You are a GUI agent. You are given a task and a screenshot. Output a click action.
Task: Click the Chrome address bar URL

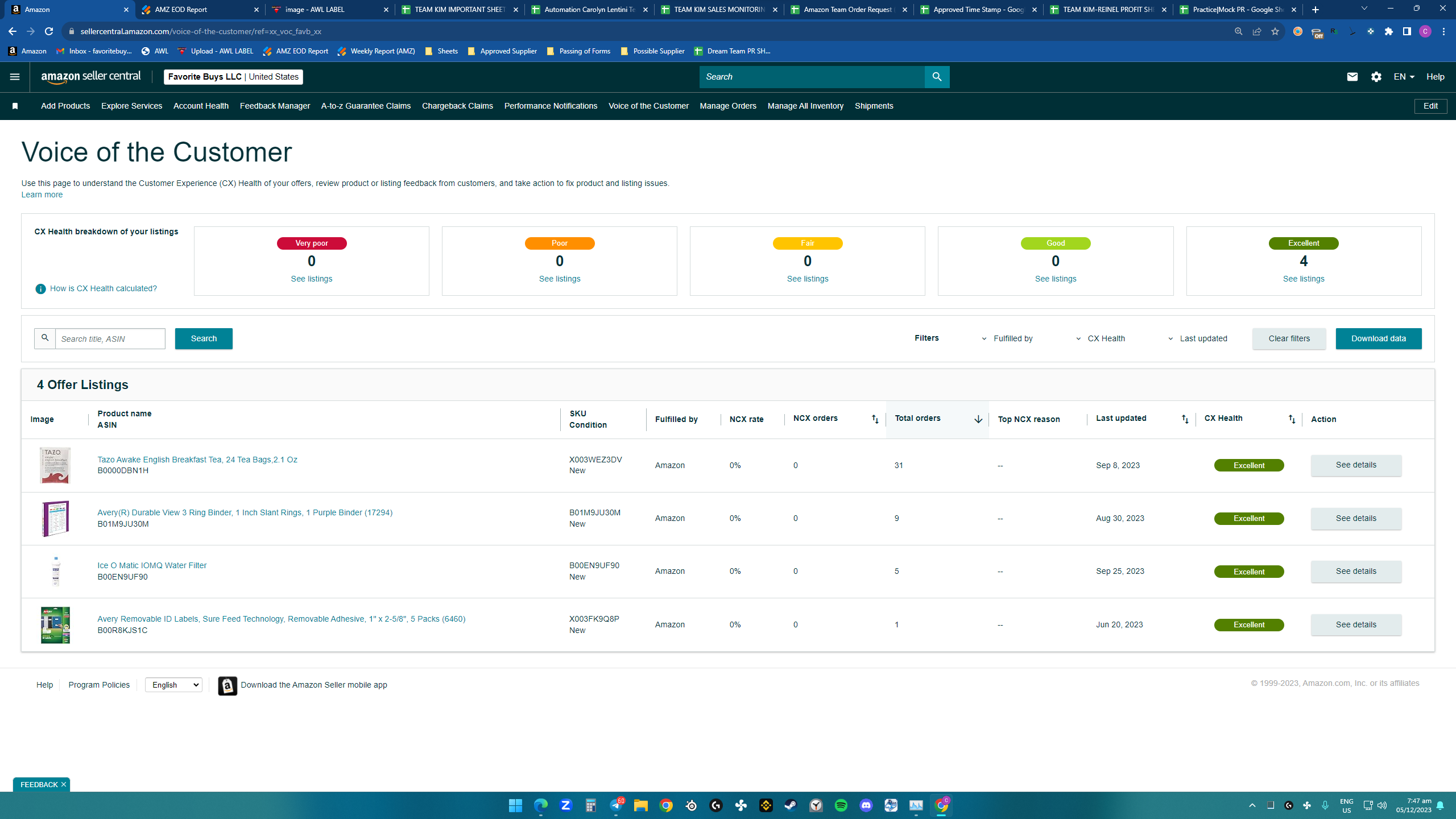[201, 32]
